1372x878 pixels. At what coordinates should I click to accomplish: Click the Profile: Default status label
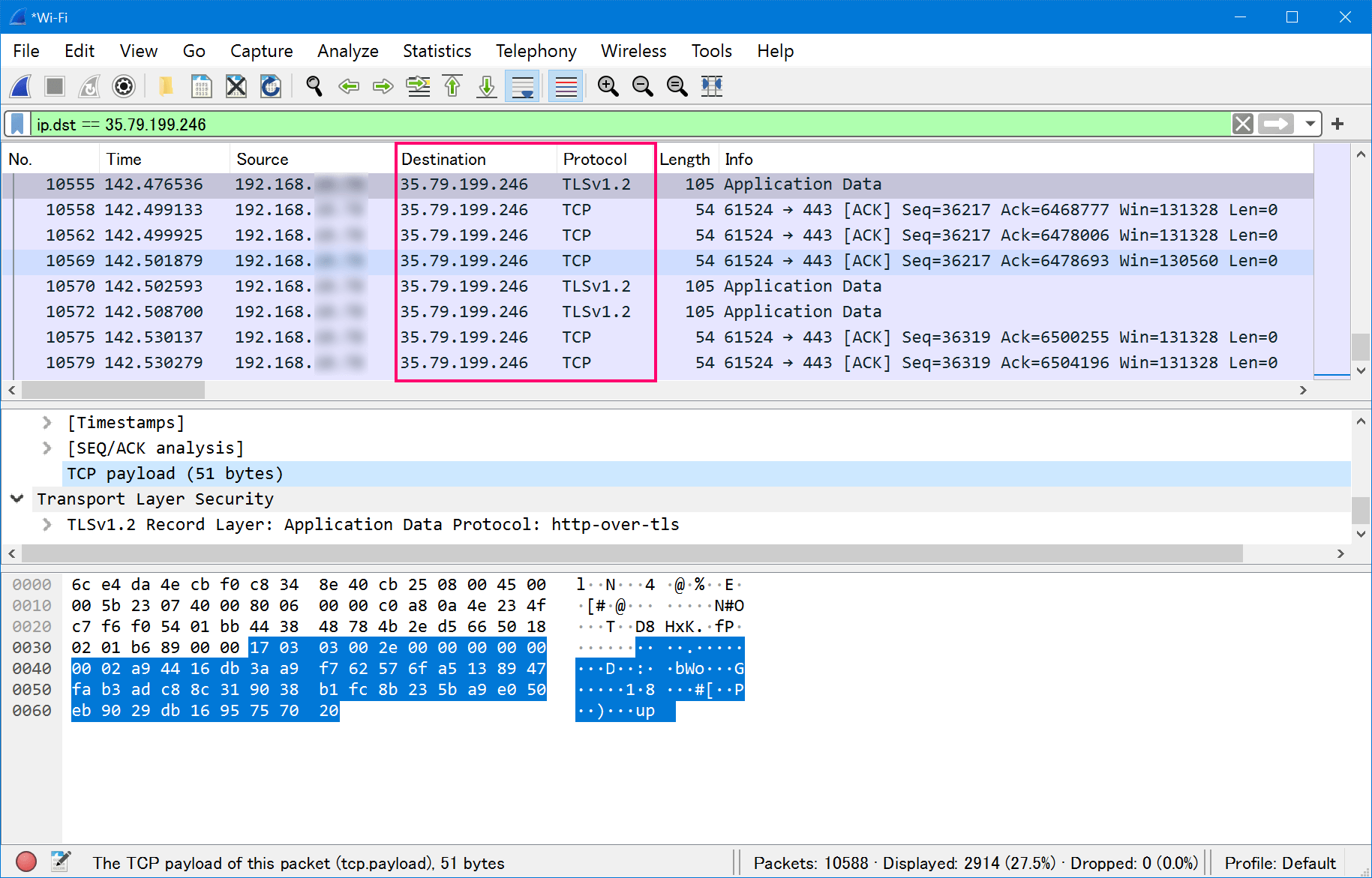[x=1280, y=863]
